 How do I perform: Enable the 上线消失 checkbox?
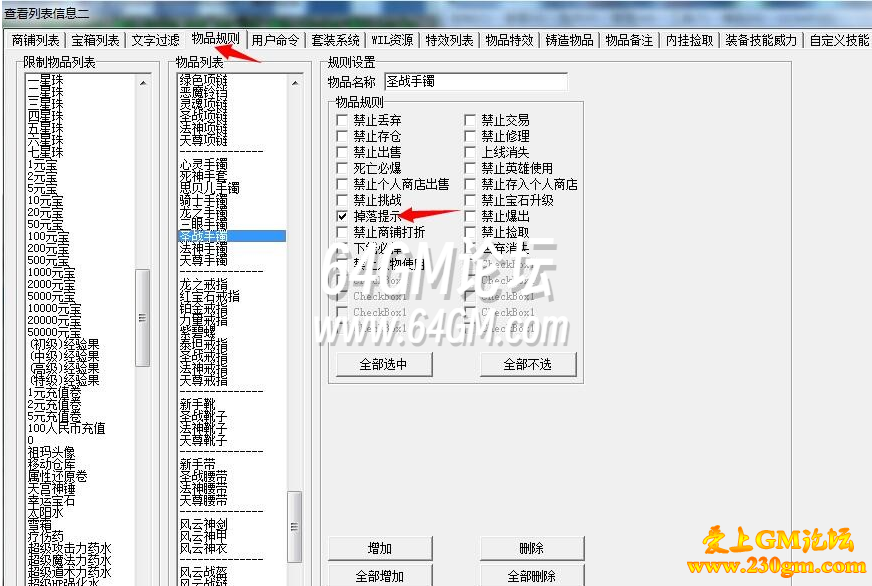click(x=470, y=152)
